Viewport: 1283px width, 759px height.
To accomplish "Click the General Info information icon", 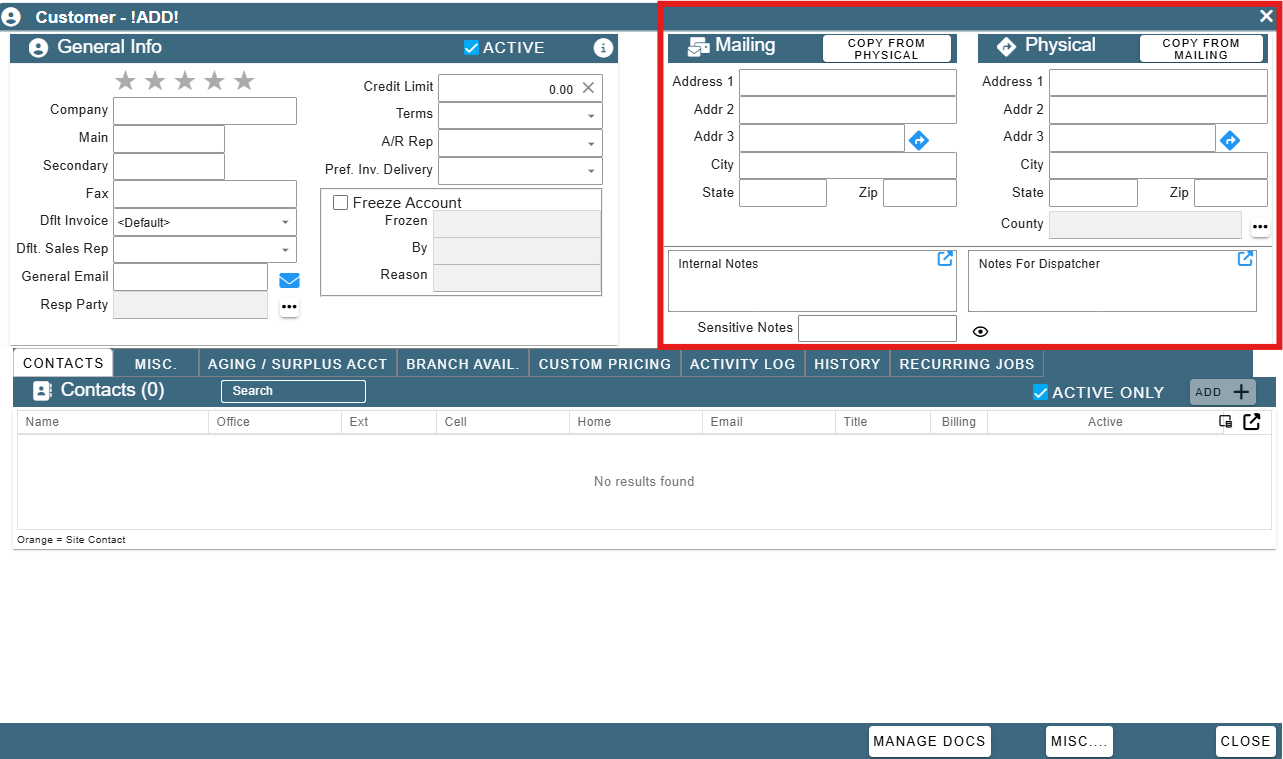I will [603, 48].
